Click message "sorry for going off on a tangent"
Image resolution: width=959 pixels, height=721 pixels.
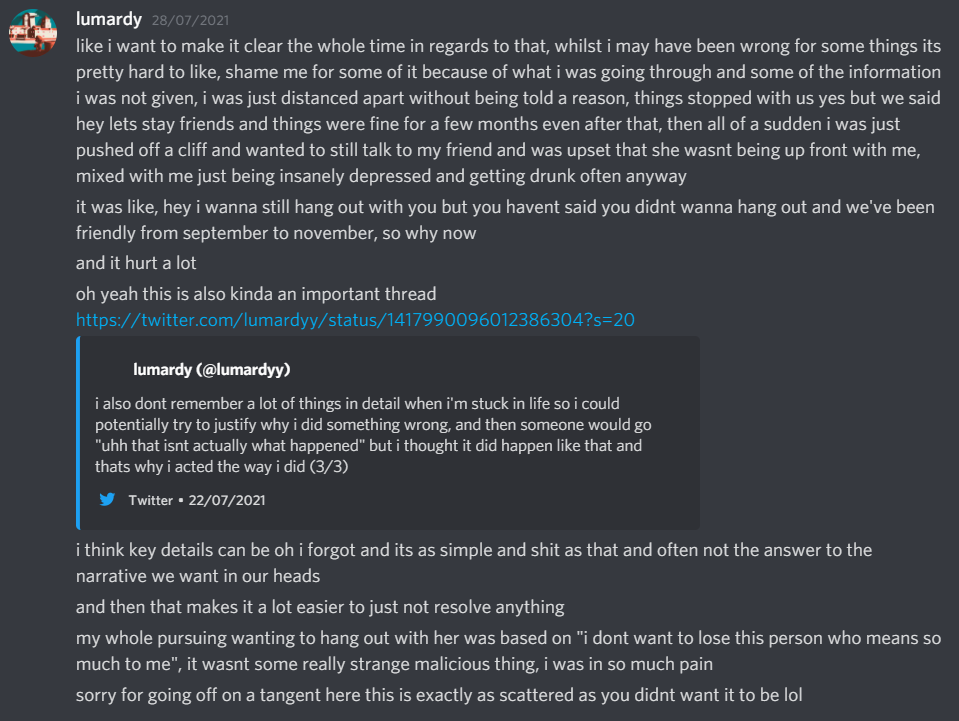point(440,694)
